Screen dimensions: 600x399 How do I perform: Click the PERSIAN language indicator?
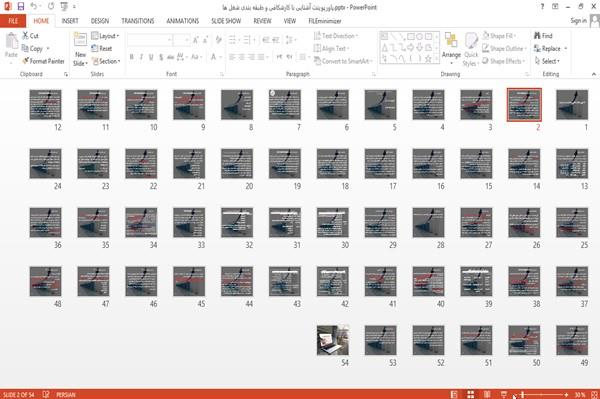click(x=66, y=394)
